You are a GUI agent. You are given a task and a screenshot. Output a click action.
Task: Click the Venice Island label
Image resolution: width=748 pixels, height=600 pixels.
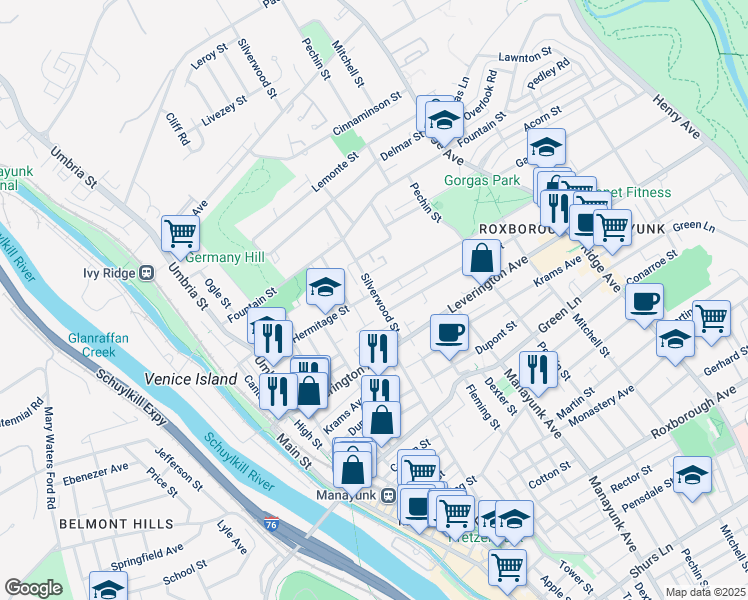click(190, 380)
